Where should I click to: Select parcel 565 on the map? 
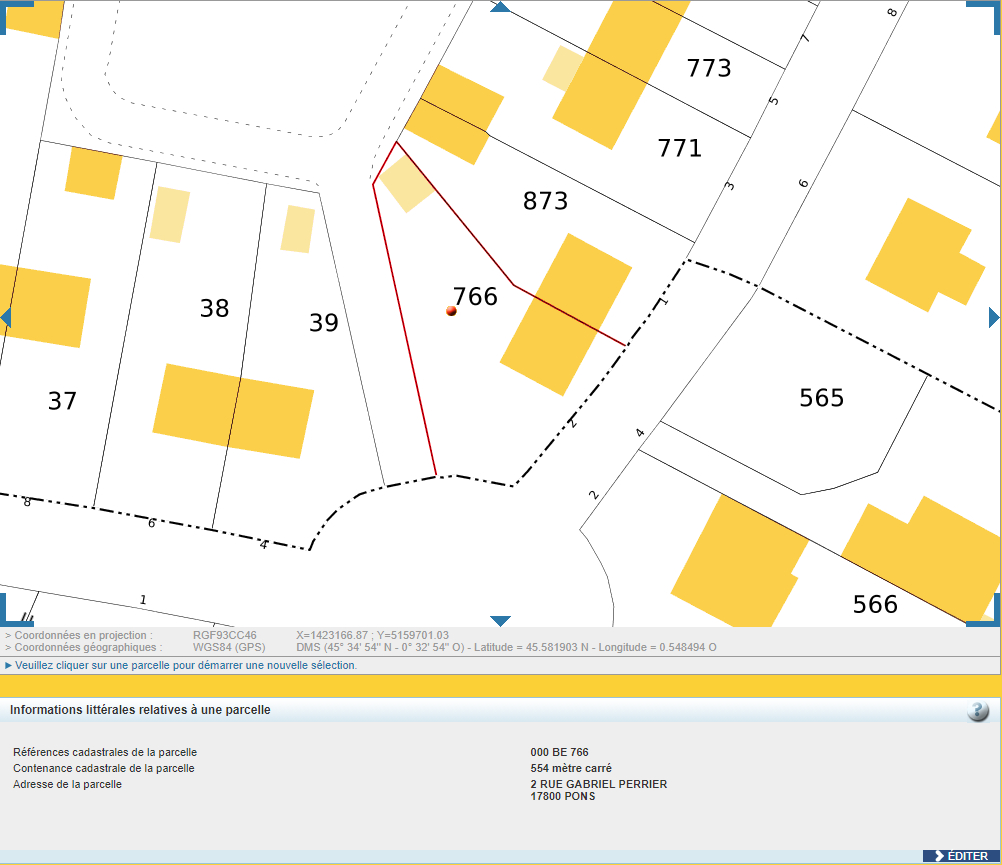click(821, 398)
